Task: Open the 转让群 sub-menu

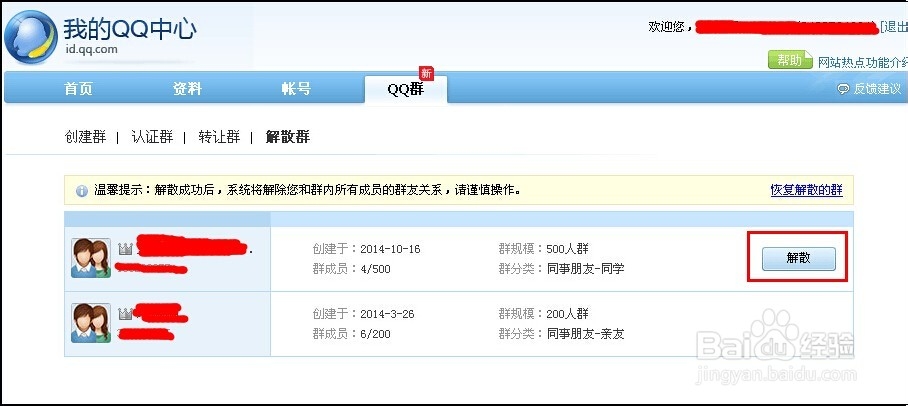Action: point(219,137)
